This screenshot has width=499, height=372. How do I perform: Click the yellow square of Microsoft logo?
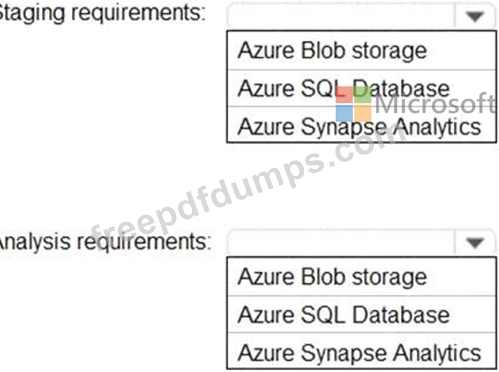click(363, 113)
